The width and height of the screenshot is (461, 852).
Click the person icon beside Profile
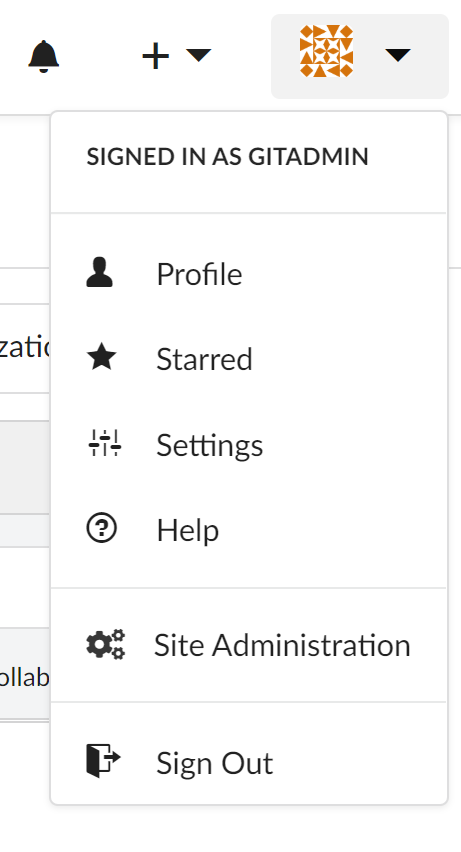pyautogui.click(x=99, y=273)
